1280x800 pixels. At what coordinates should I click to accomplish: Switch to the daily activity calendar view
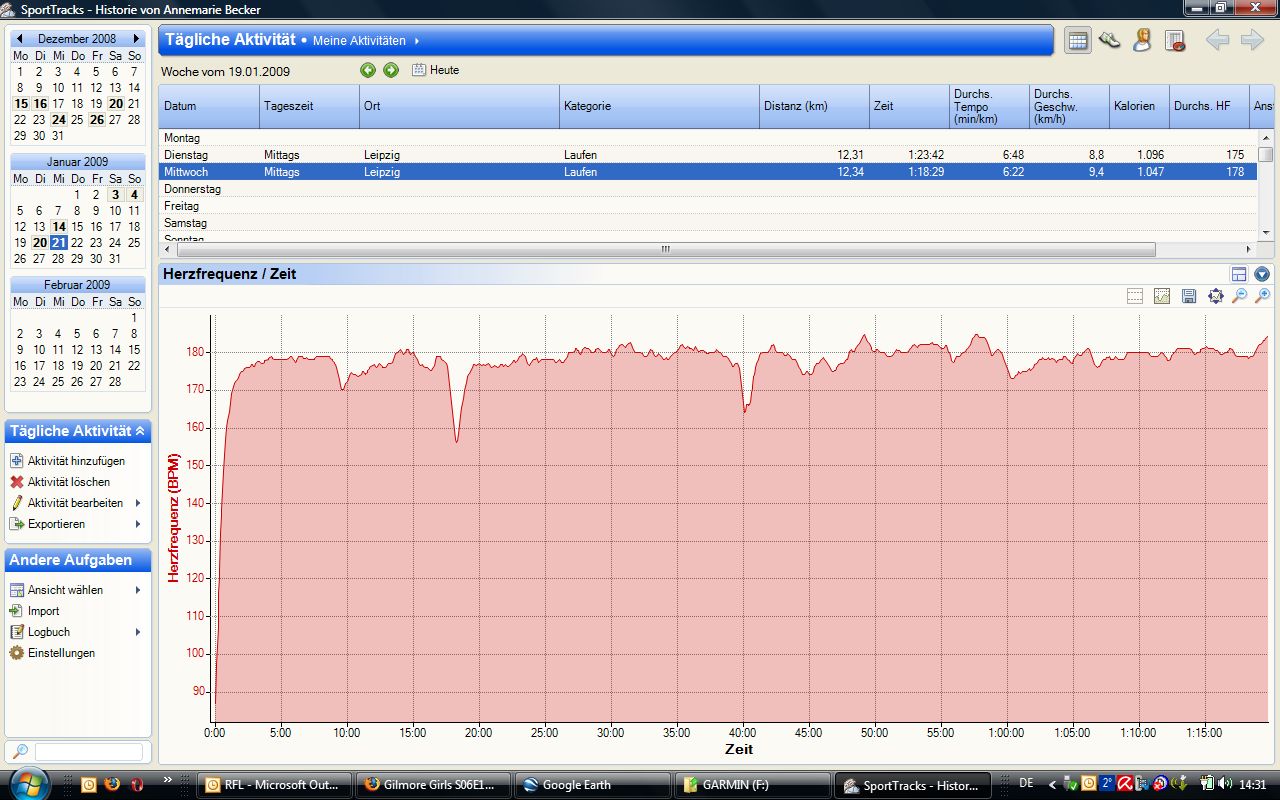tap(1077, 40)
